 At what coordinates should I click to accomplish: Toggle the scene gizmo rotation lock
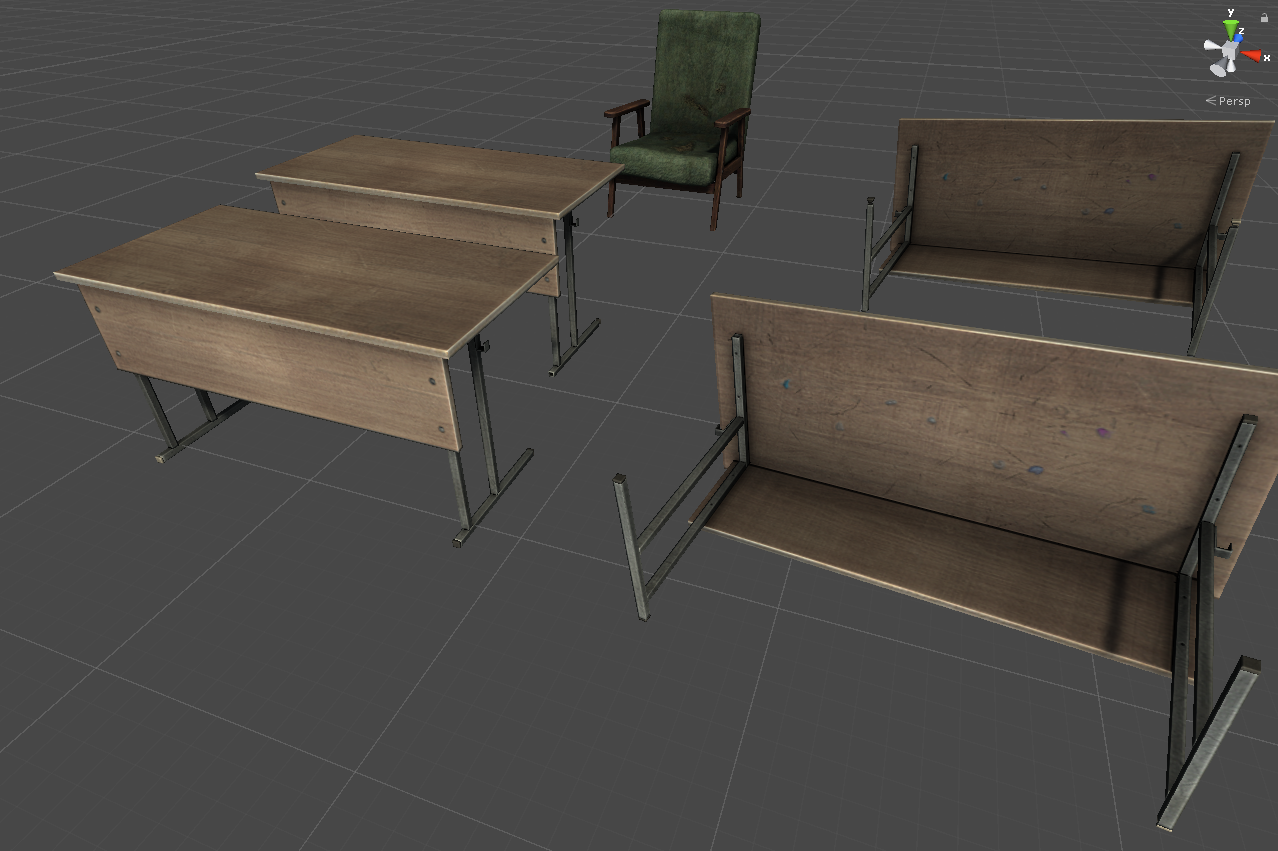click(x=1265, y=18)
